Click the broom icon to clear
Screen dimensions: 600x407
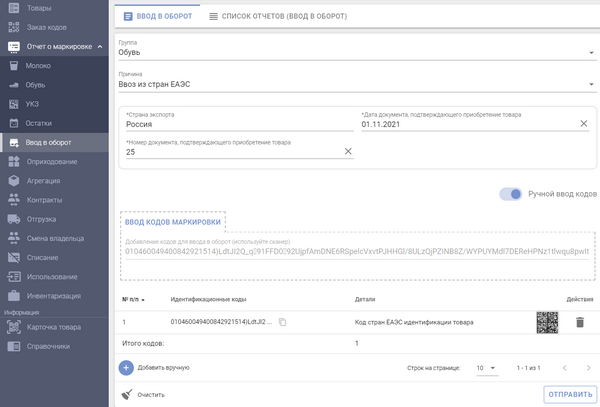click(x=126, y=394)
